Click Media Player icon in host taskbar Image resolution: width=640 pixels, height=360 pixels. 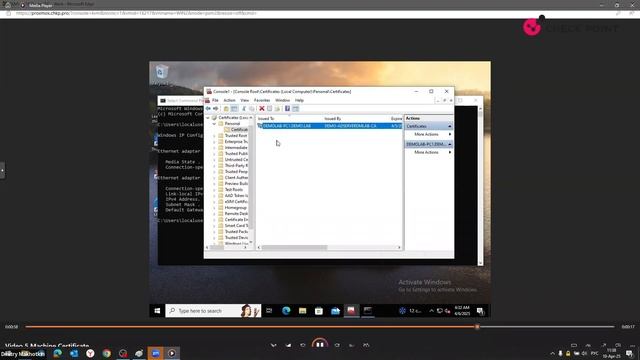point(172,353)
